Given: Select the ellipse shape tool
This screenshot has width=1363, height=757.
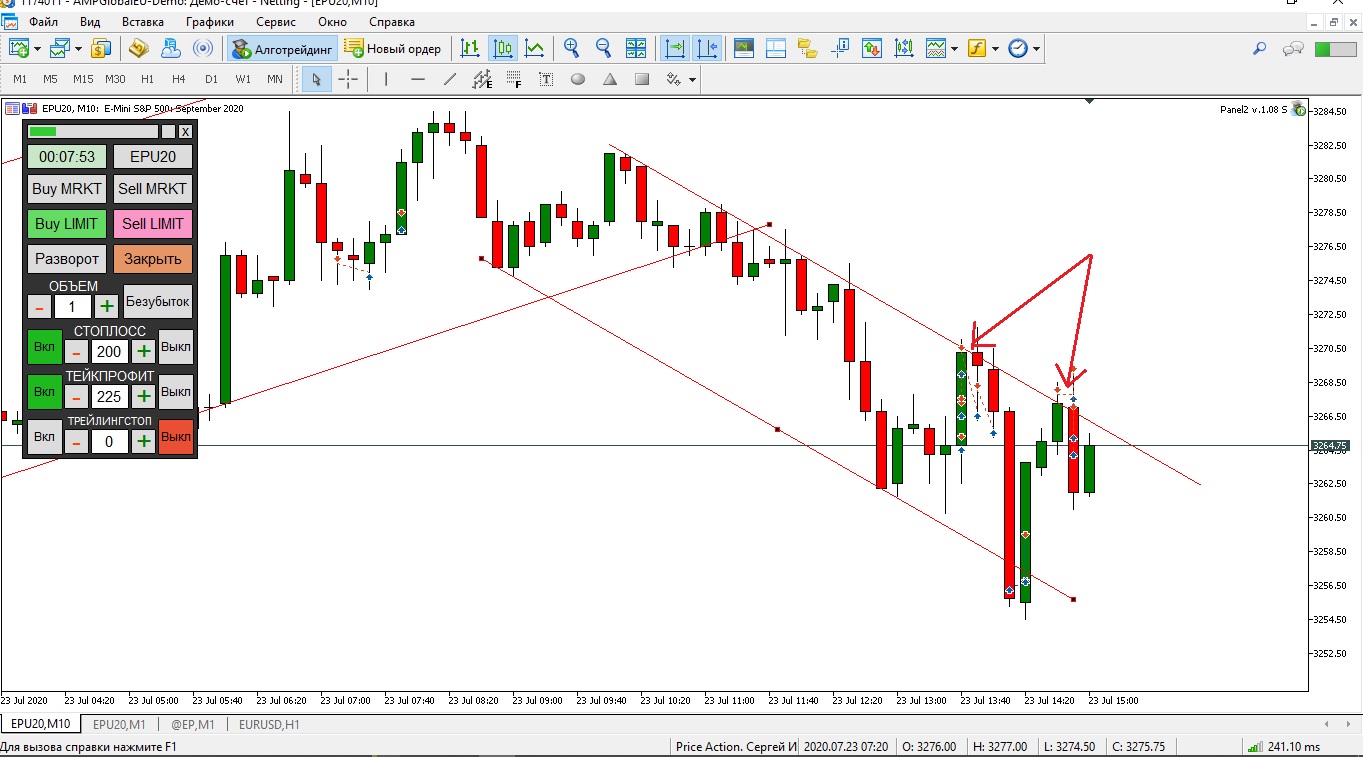Looking at the screenshot, I should point(578,79).
